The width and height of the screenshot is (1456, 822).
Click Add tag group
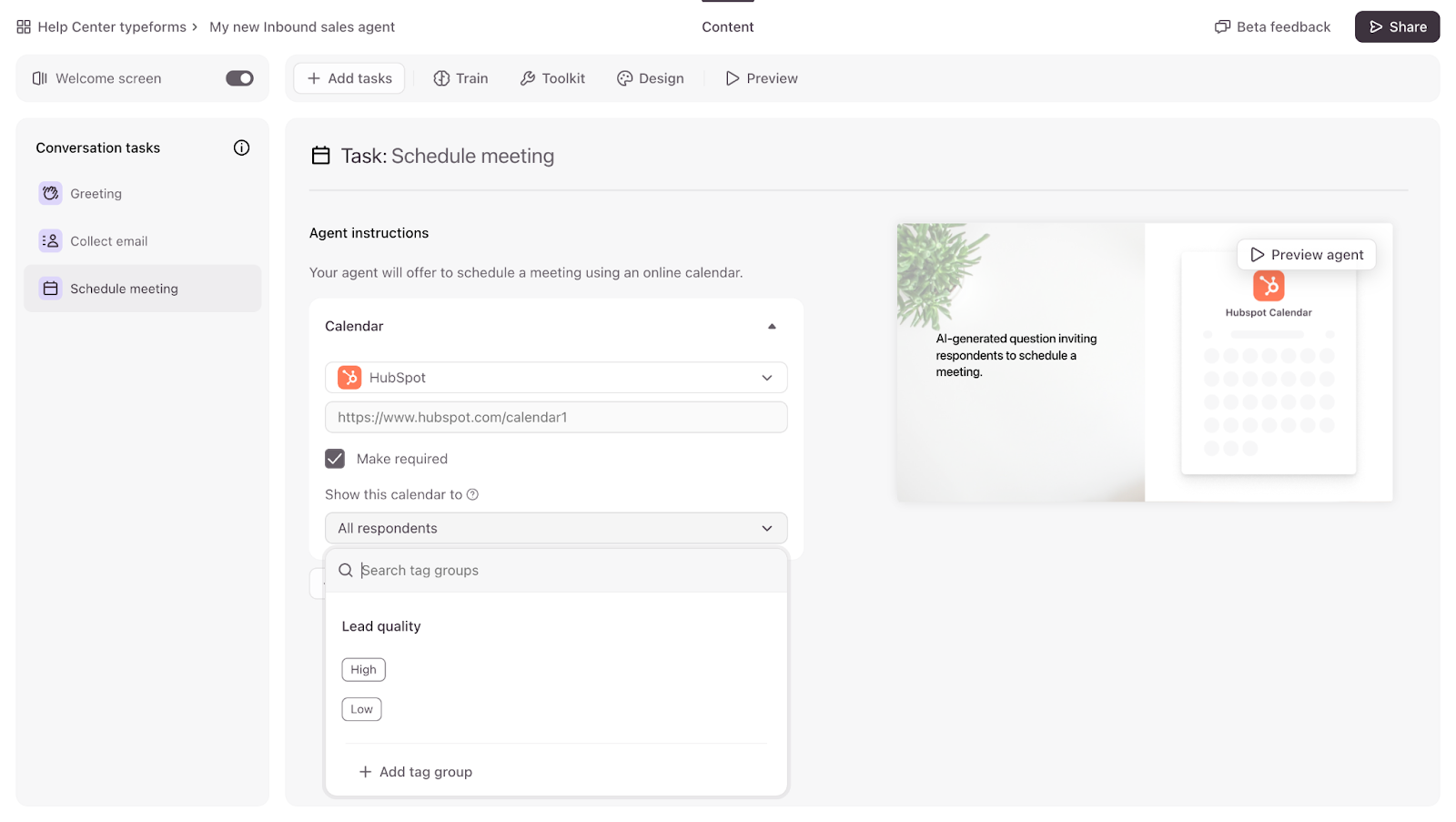pyautogui.click(x=416, y=772)
